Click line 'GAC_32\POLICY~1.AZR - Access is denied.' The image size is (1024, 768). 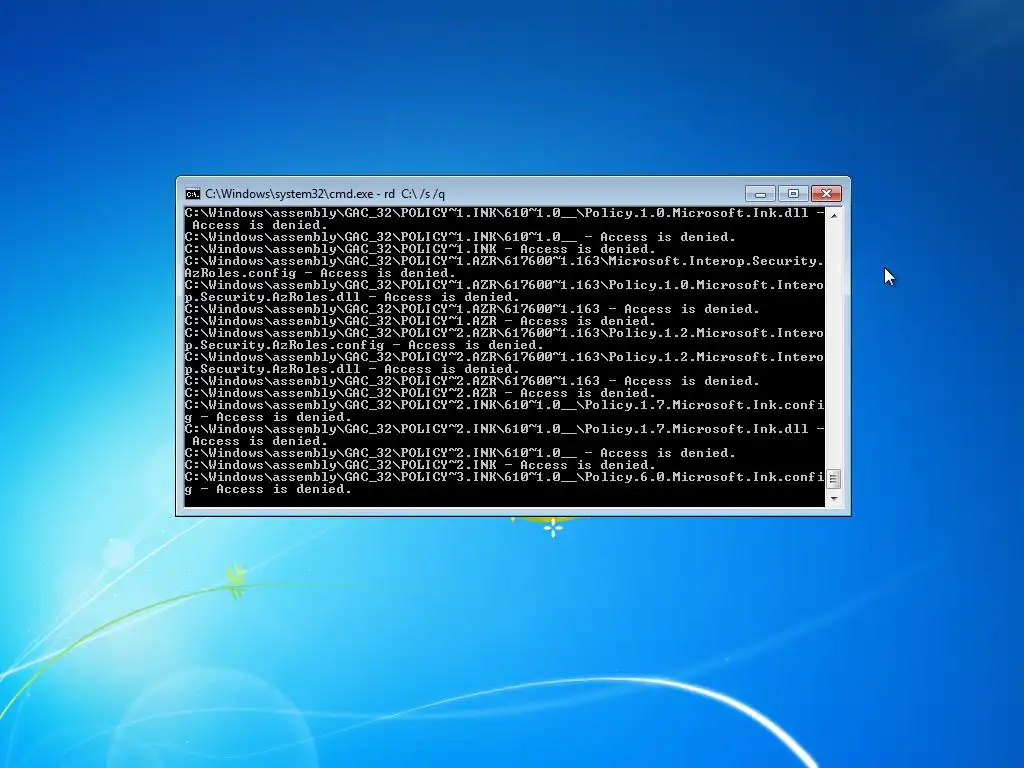pos(420,321)
